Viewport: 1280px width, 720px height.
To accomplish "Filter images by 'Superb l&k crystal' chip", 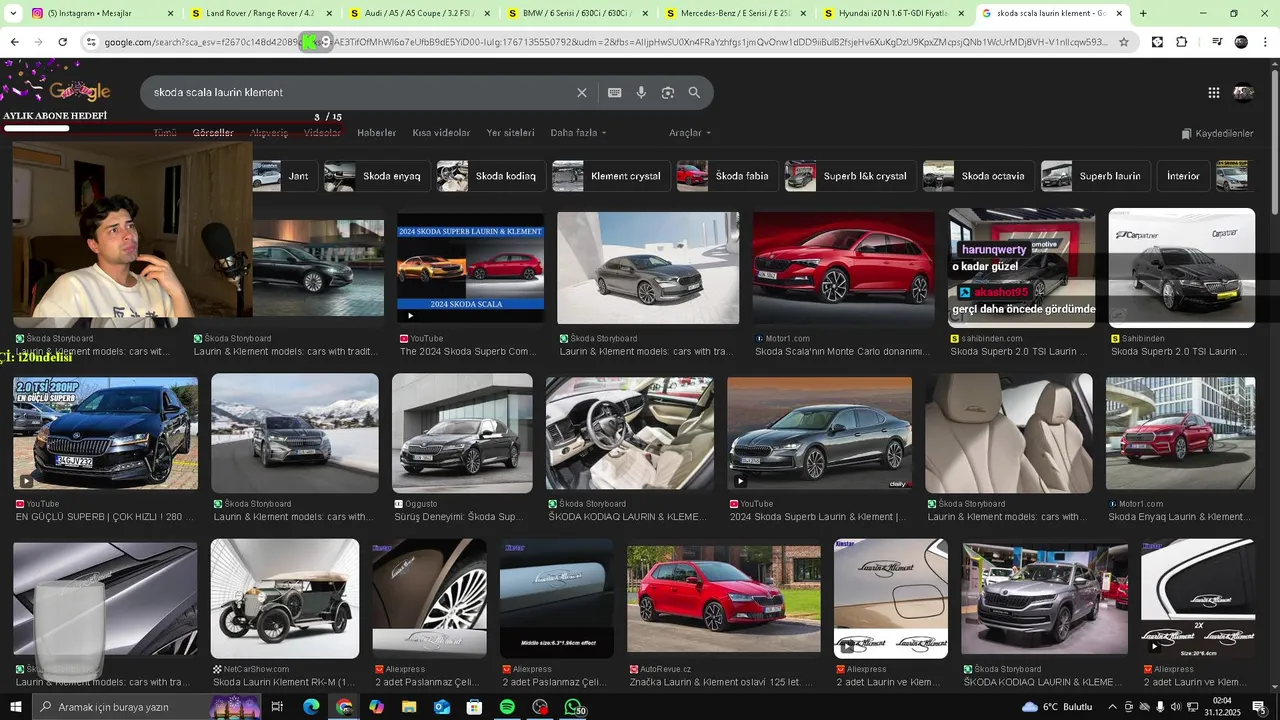I will [x=850, y=176].
